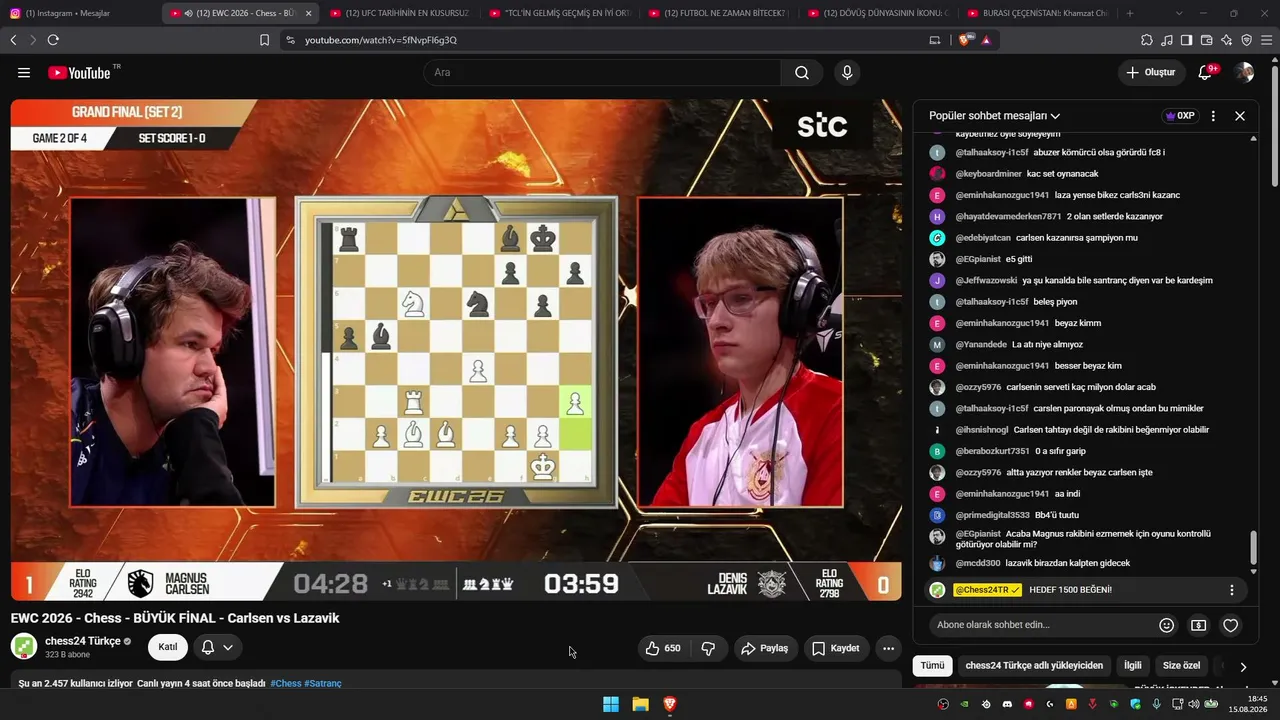Open the #Chess hashtag link
The height and width of the screenshot is (720, 1280).
click(x=285, y=683)
